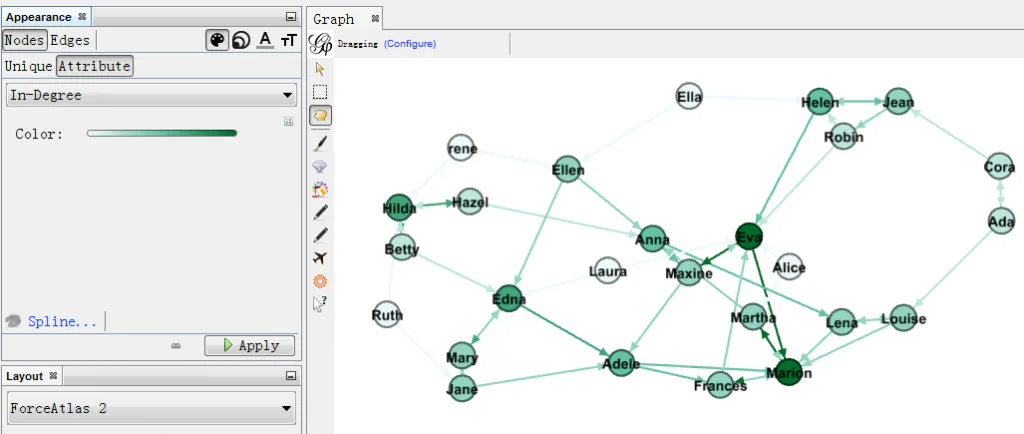Select the paintbrush painter tool
This screenshot has width=1024, height=434.
tap(320, 144)
